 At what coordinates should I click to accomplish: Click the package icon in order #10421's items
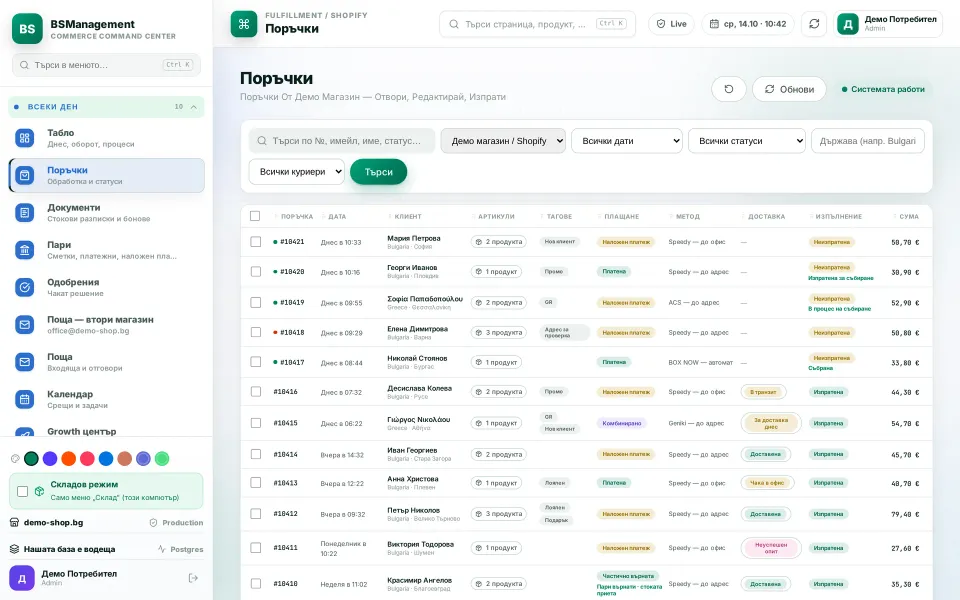(479, 242)
